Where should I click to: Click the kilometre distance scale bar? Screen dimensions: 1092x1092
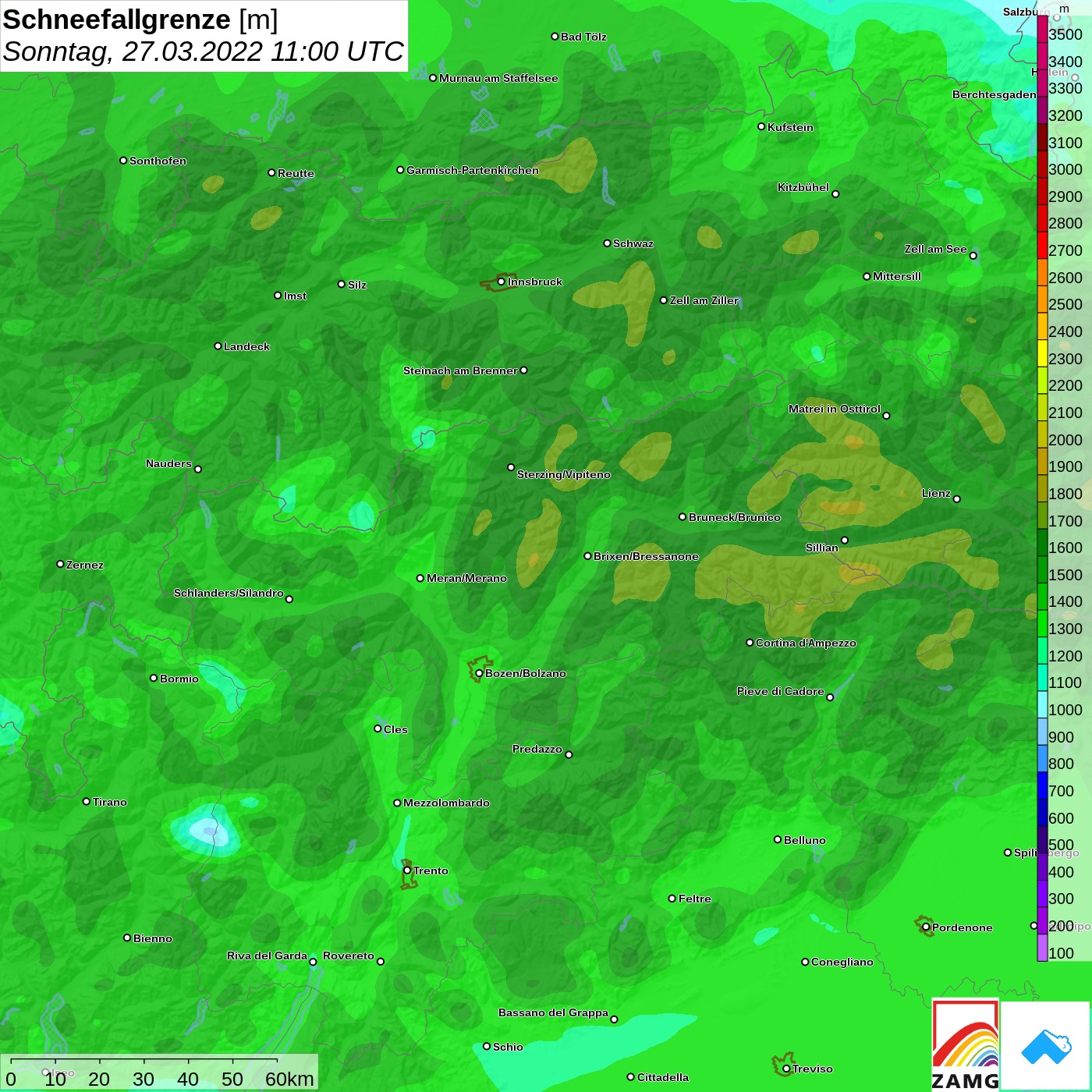[x=144, y=1061]
